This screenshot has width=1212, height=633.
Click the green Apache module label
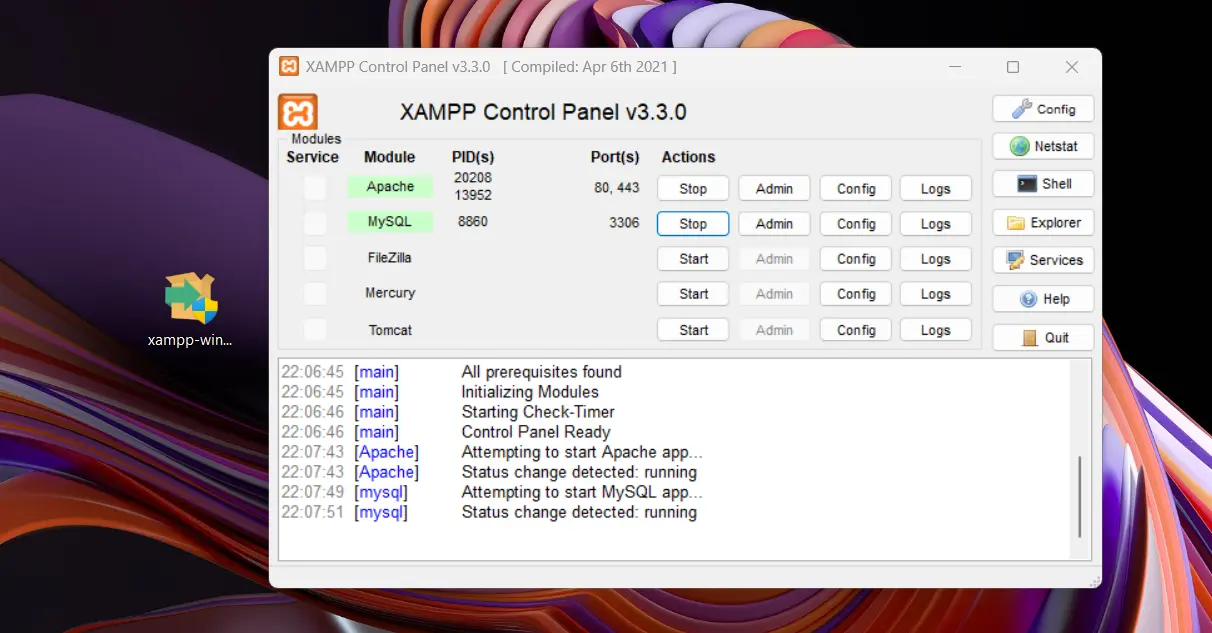390,187
